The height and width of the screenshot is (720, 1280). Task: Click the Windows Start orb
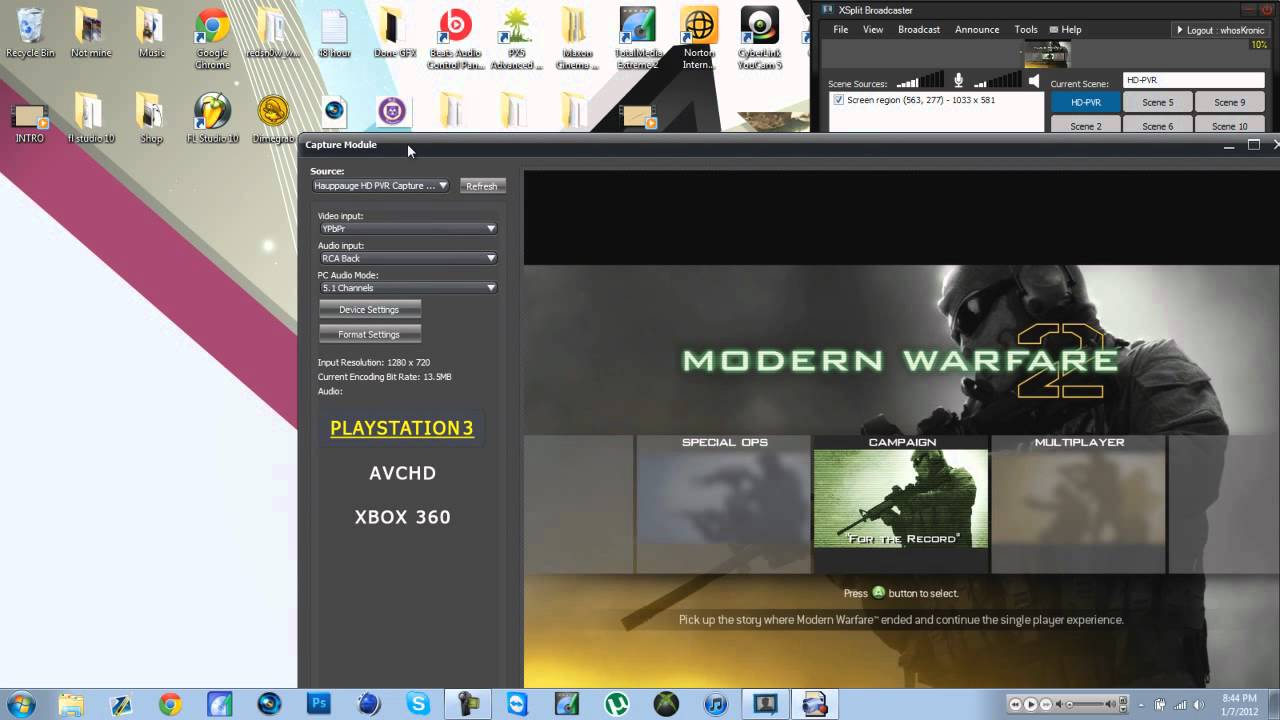tap(21, 704)
